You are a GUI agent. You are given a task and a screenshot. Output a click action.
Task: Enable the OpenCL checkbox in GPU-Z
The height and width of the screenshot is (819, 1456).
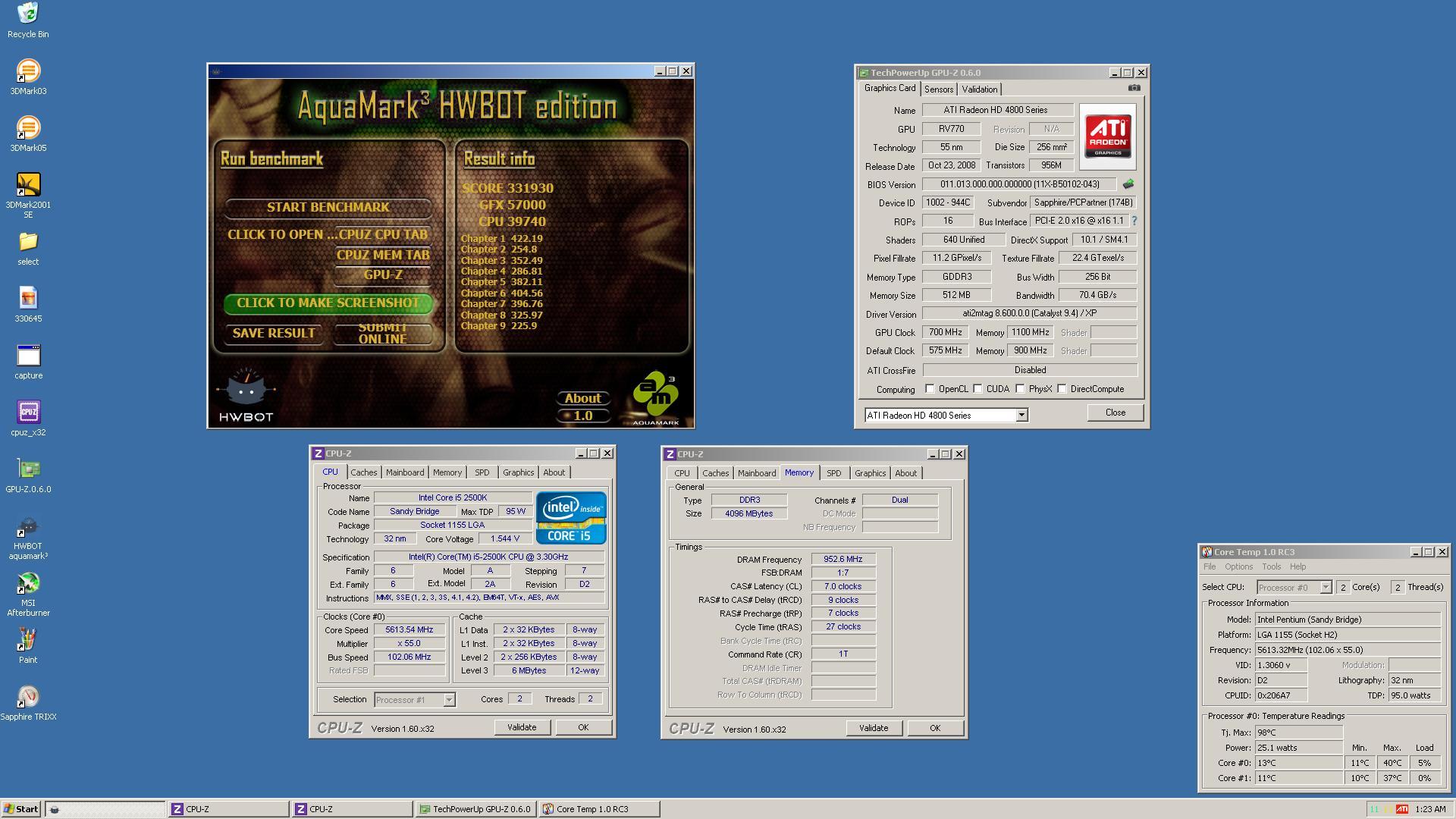(930, 389)
